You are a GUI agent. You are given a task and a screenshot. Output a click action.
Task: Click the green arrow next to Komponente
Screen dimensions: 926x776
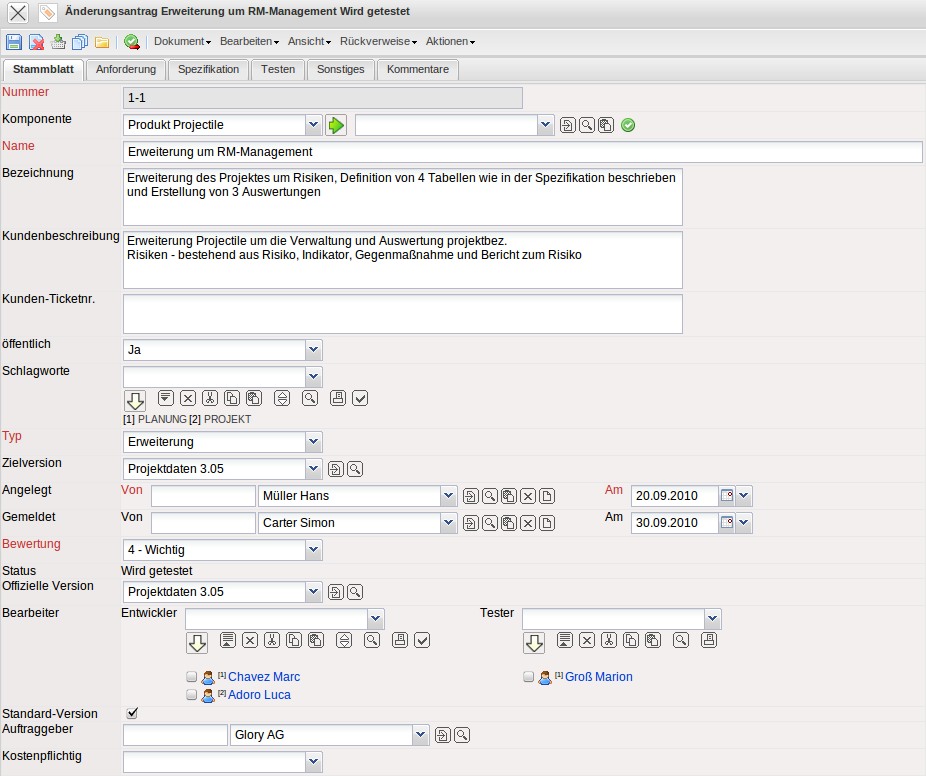coord(336,125)
